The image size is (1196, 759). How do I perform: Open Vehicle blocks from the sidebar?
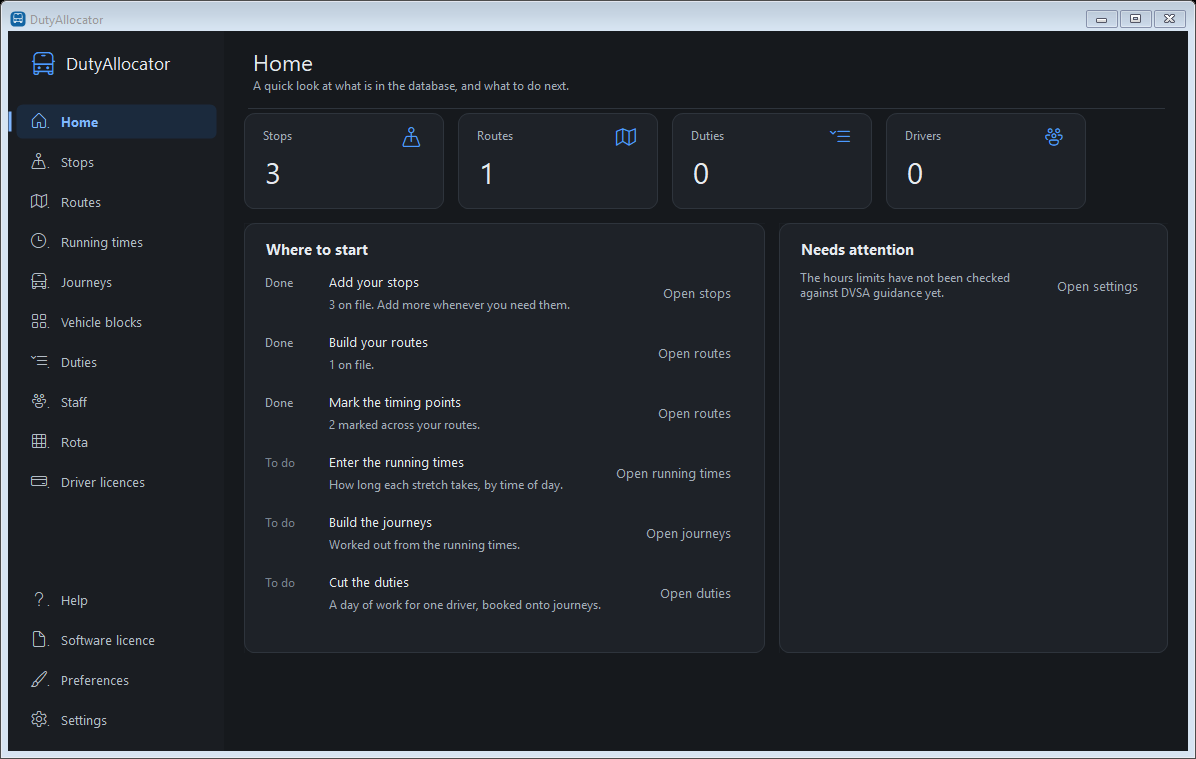(117, 322)
